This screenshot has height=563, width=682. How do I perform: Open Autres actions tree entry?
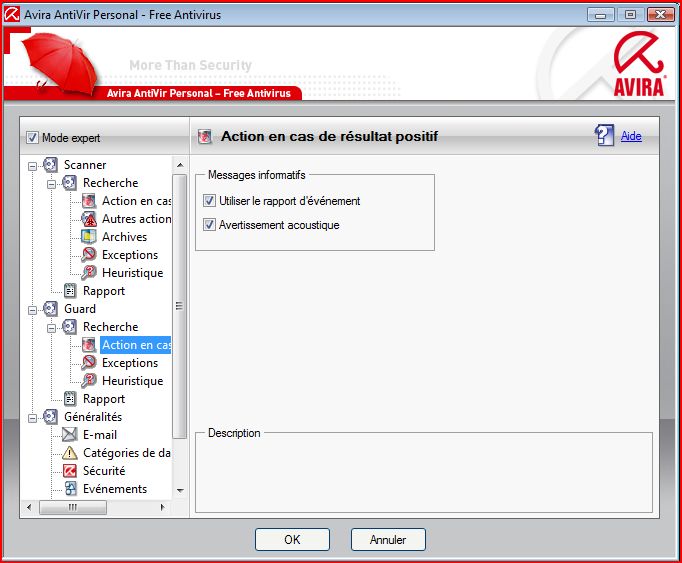(x=136, y=219)
